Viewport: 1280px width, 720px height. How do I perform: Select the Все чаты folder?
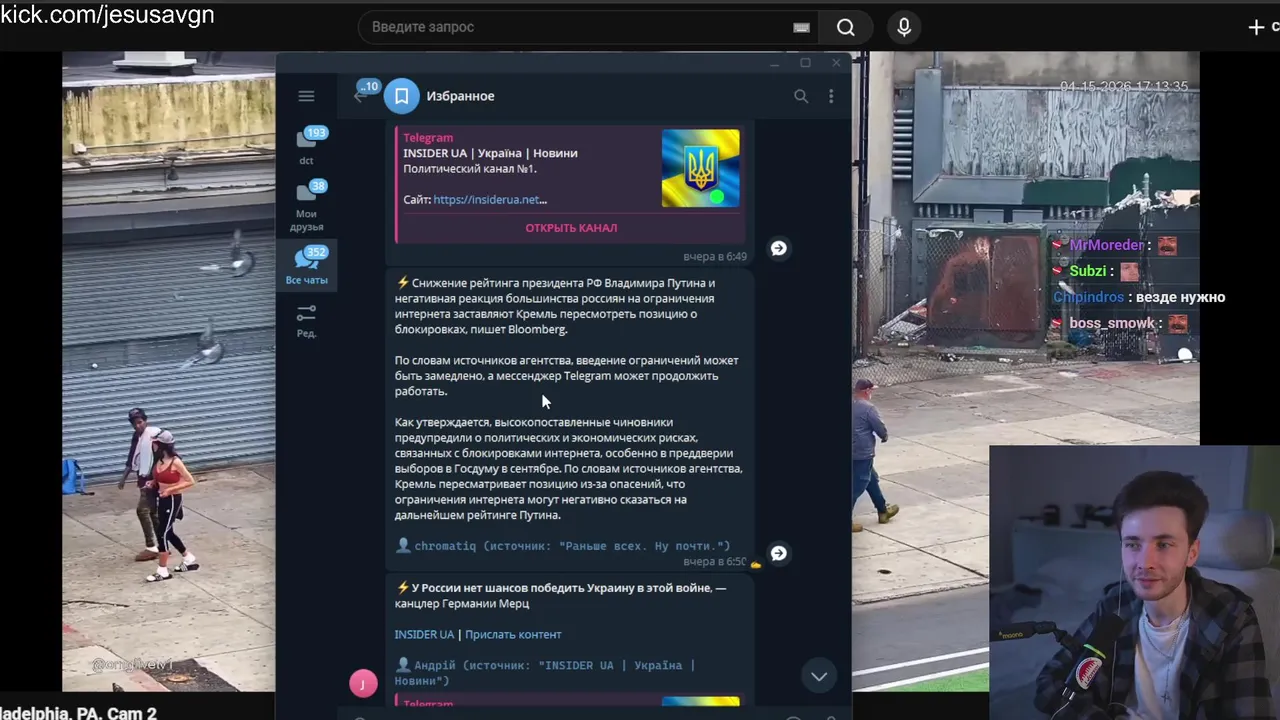306,266
